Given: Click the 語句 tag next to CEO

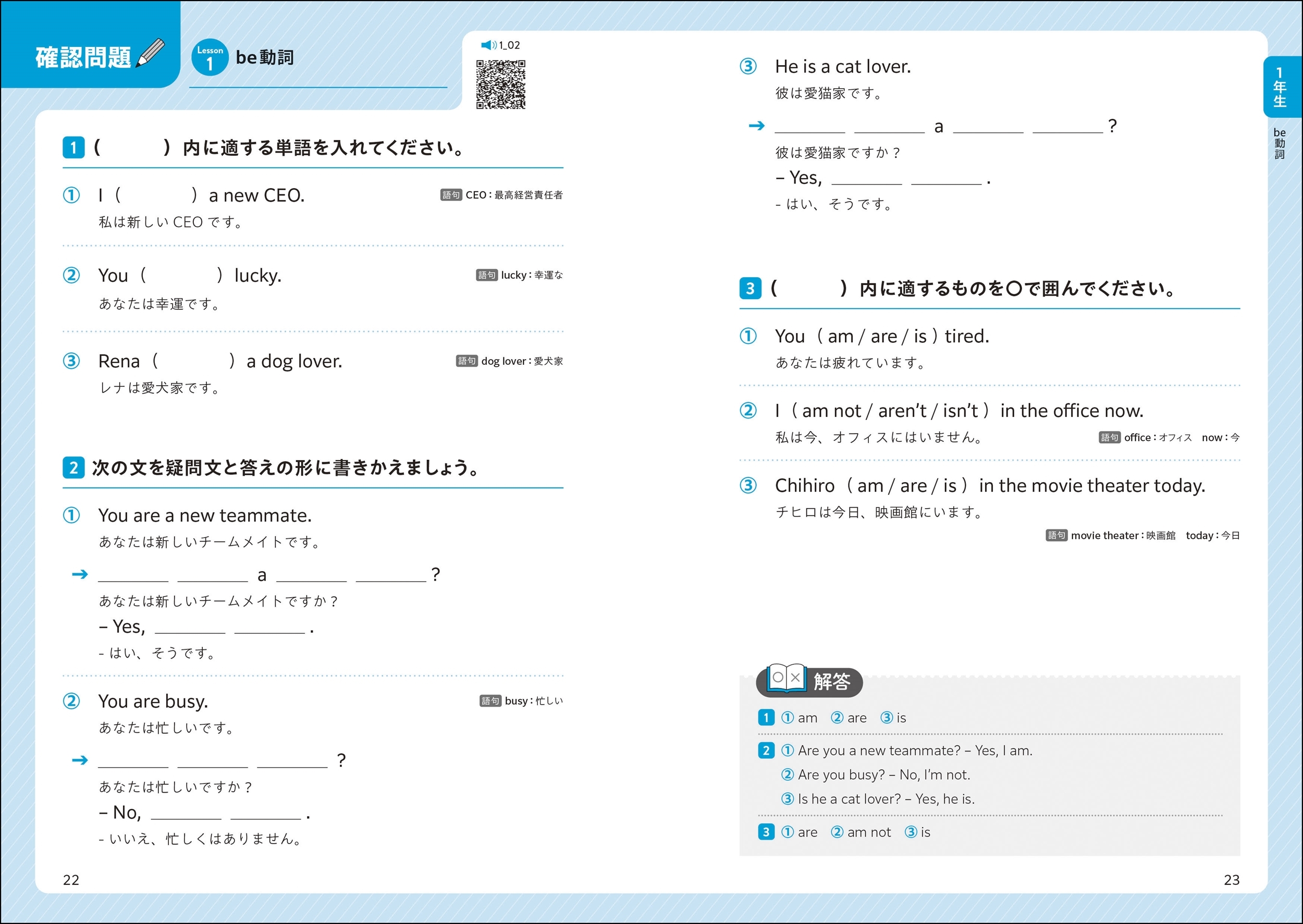Looking at the screenshot, I should click(x=451, y=195).
